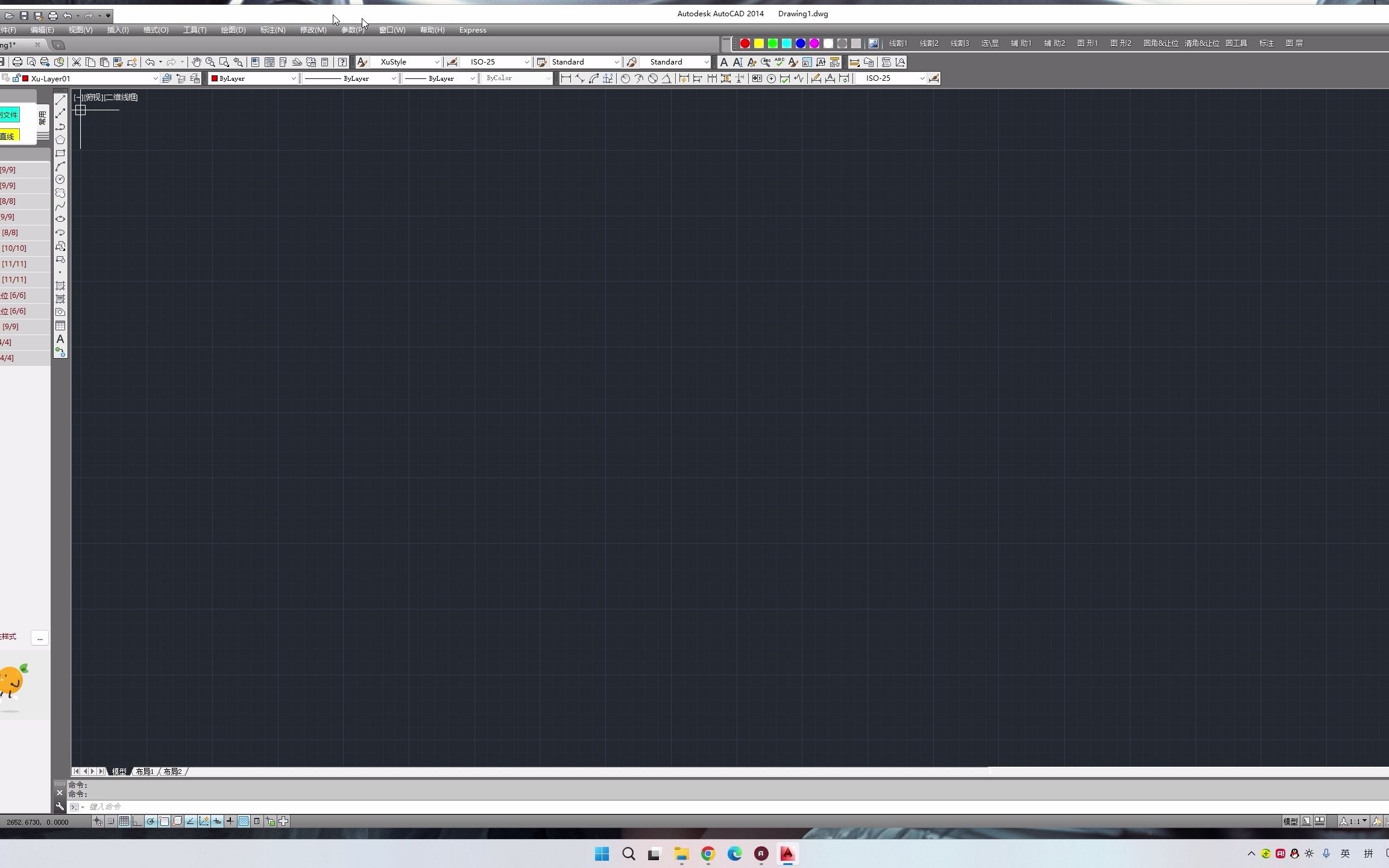Select the Rectangle tool in the draw toolbar
Viewport: 1389px width, 868px height.
click(x=60, y=153)
